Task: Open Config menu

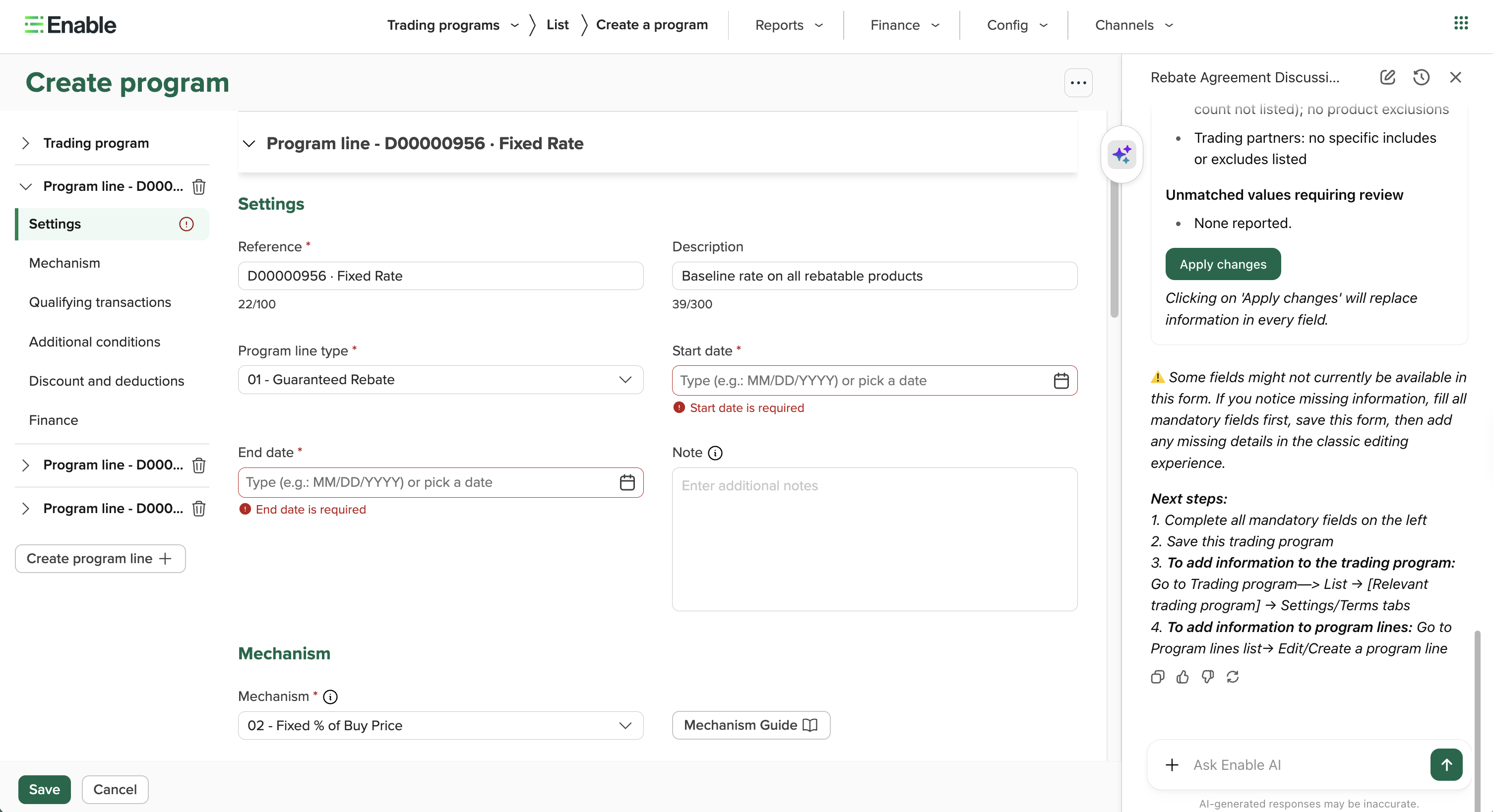Action: (1017, 25)
